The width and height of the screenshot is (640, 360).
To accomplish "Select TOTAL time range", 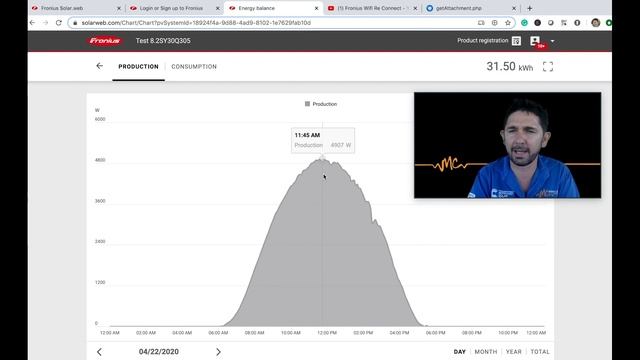I will click(540, 351).
